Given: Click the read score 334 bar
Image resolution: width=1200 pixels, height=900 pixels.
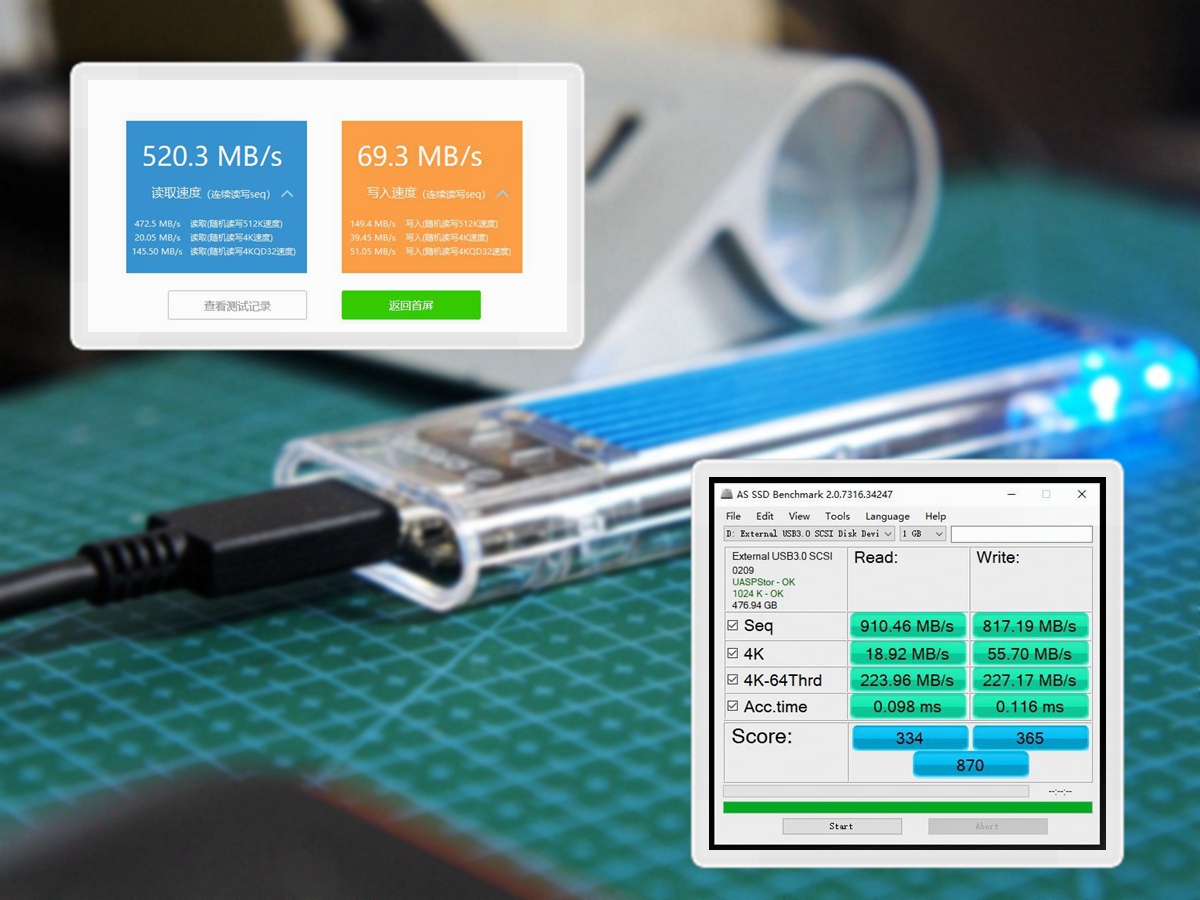Looking at the screenshot, I should pyautogui.click(x=909, y=738).
